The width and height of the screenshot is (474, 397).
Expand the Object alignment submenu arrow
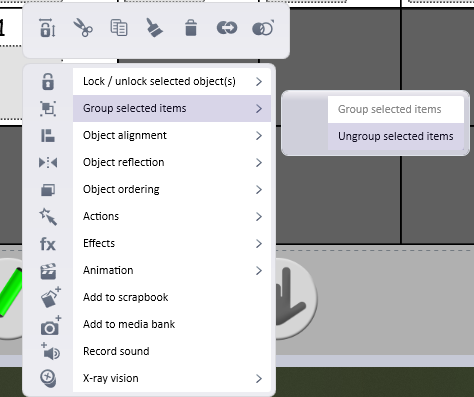[259, 135]
